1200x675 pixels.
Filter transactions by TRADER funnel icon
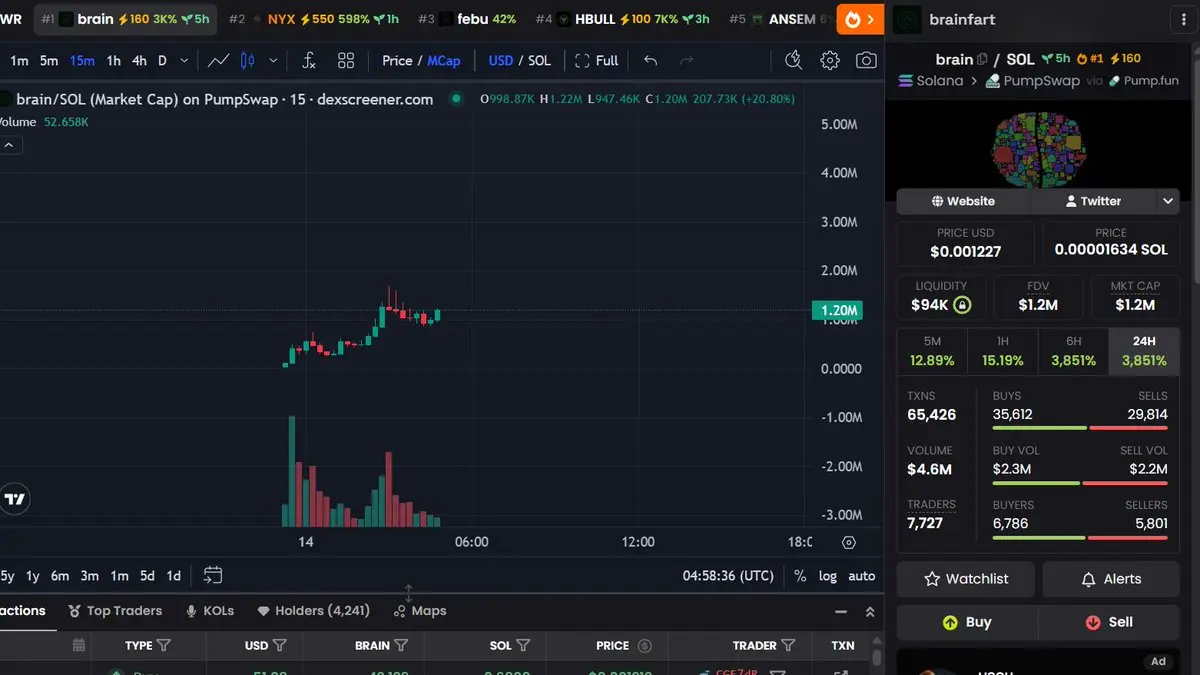click(788, 645)
